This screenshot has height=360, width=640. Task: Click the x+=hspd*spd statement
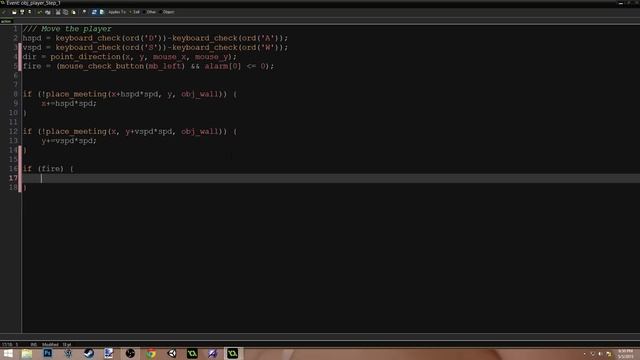click(69, 103)
